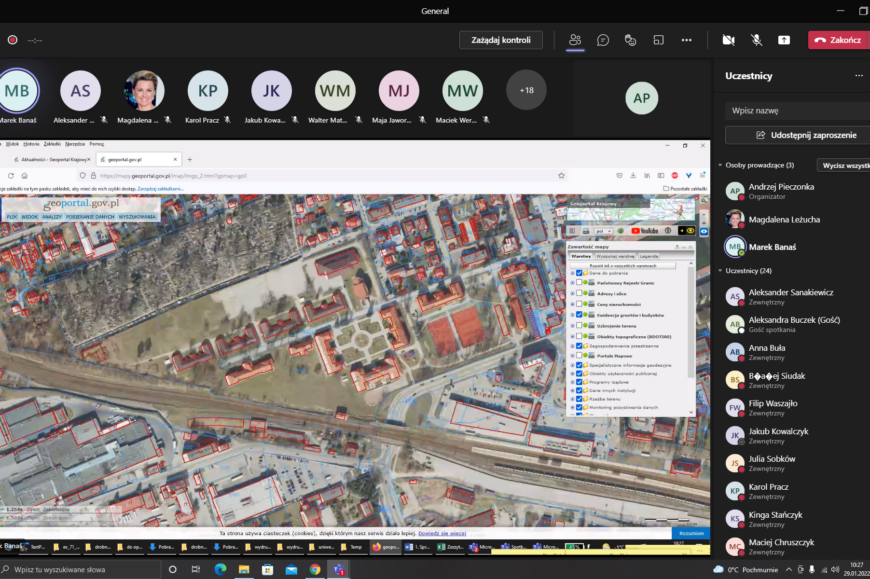The image size is (870, 579).
Task: Open the ANALIZY menu on geoportal
Action: coord(52,217)
